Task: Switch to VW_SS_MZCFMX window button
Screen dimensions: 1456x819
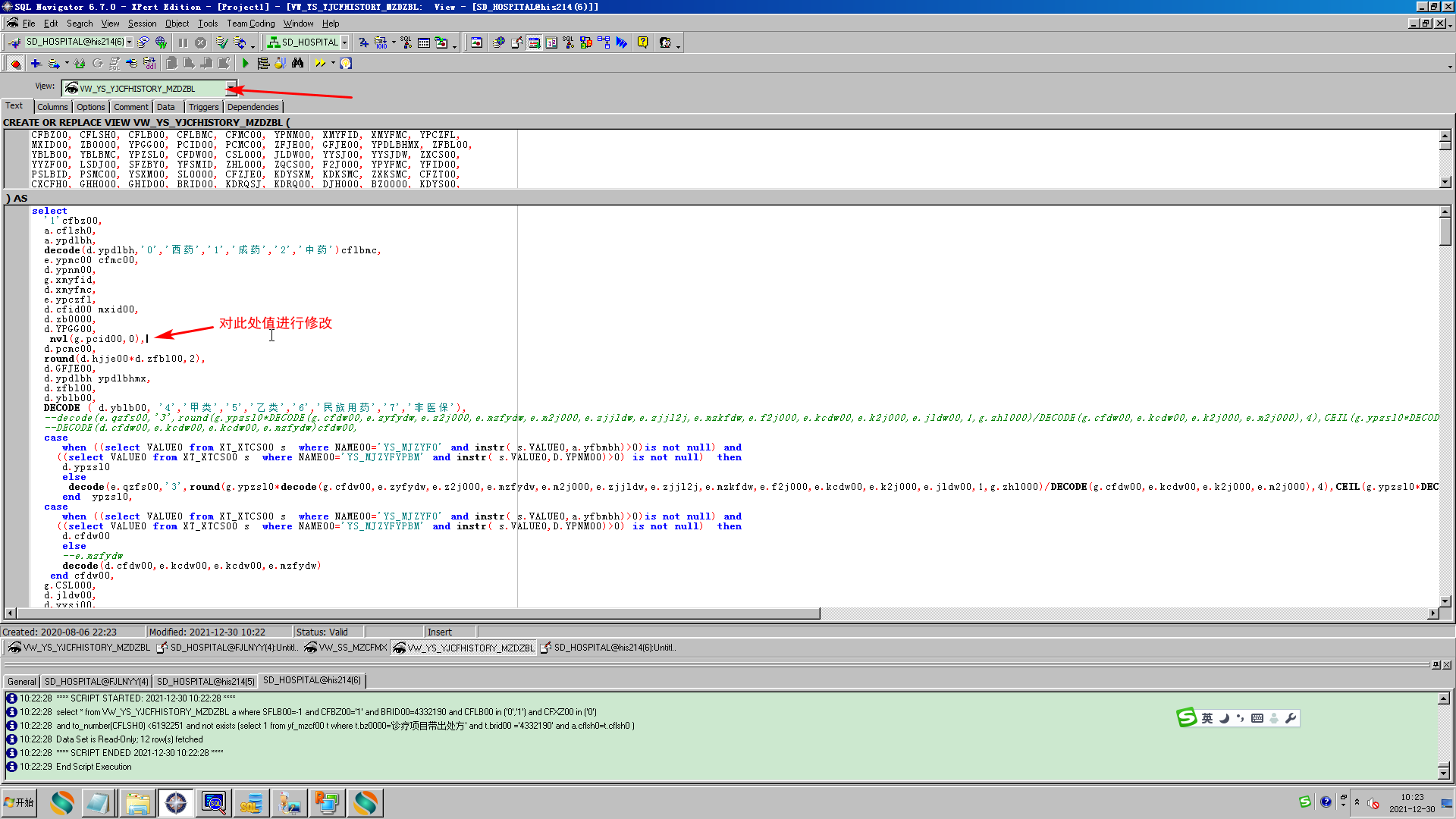Action: [346, 648]
